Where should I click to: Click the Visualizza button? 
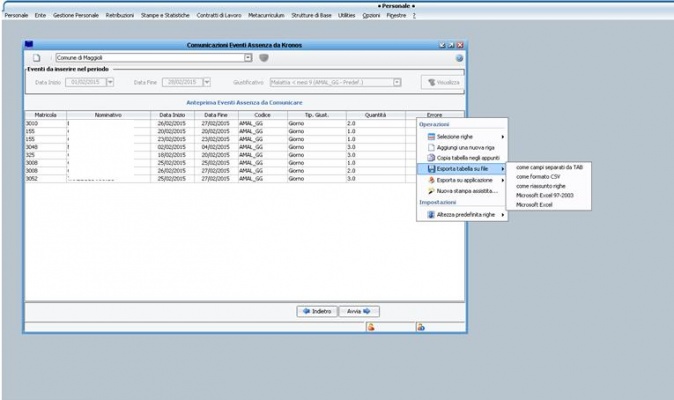coord(442,82)
